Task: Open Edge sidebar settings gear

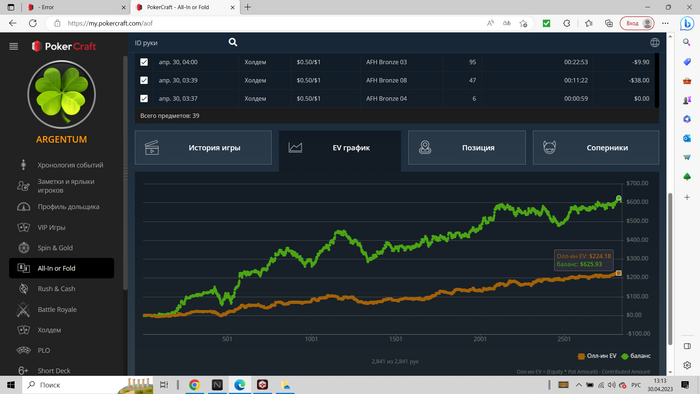Action: (x=687, y=365)
